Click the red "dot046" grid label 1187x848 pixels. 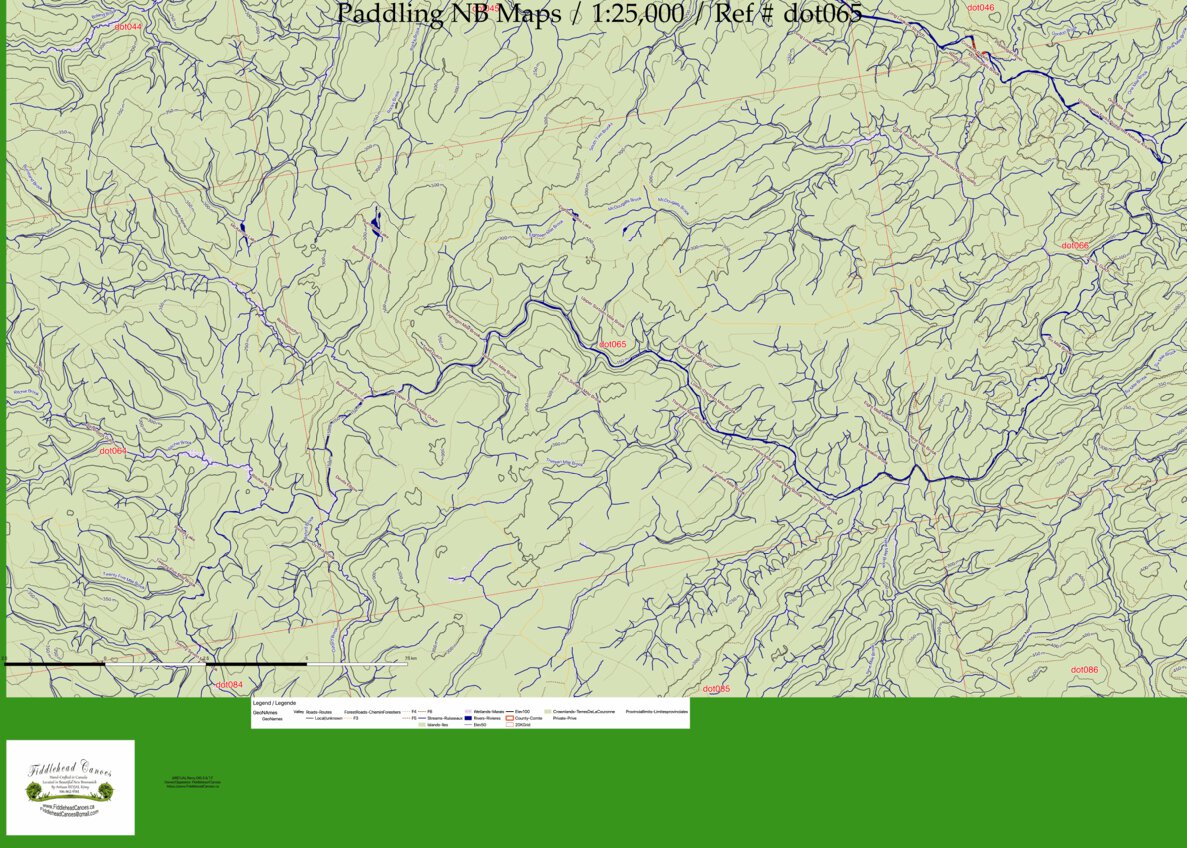tap(980, 8)
